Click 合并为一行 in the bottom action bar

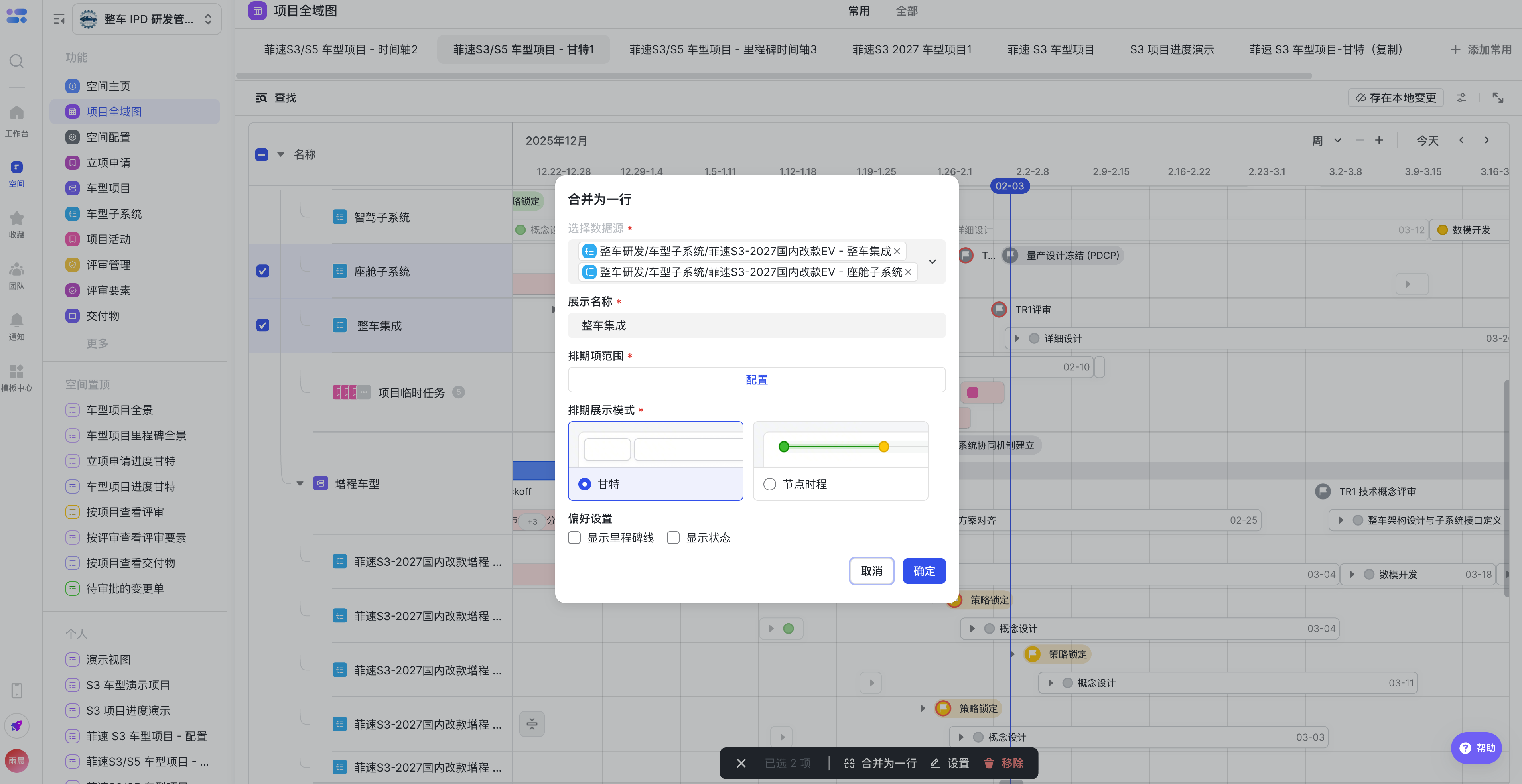pyautogui.click(x=880, y=763)
